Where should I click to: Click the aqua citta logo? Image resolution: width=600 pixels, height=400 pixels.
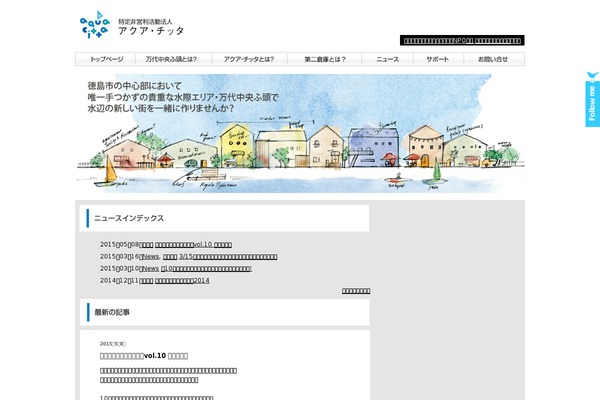(x=95, y=24)
